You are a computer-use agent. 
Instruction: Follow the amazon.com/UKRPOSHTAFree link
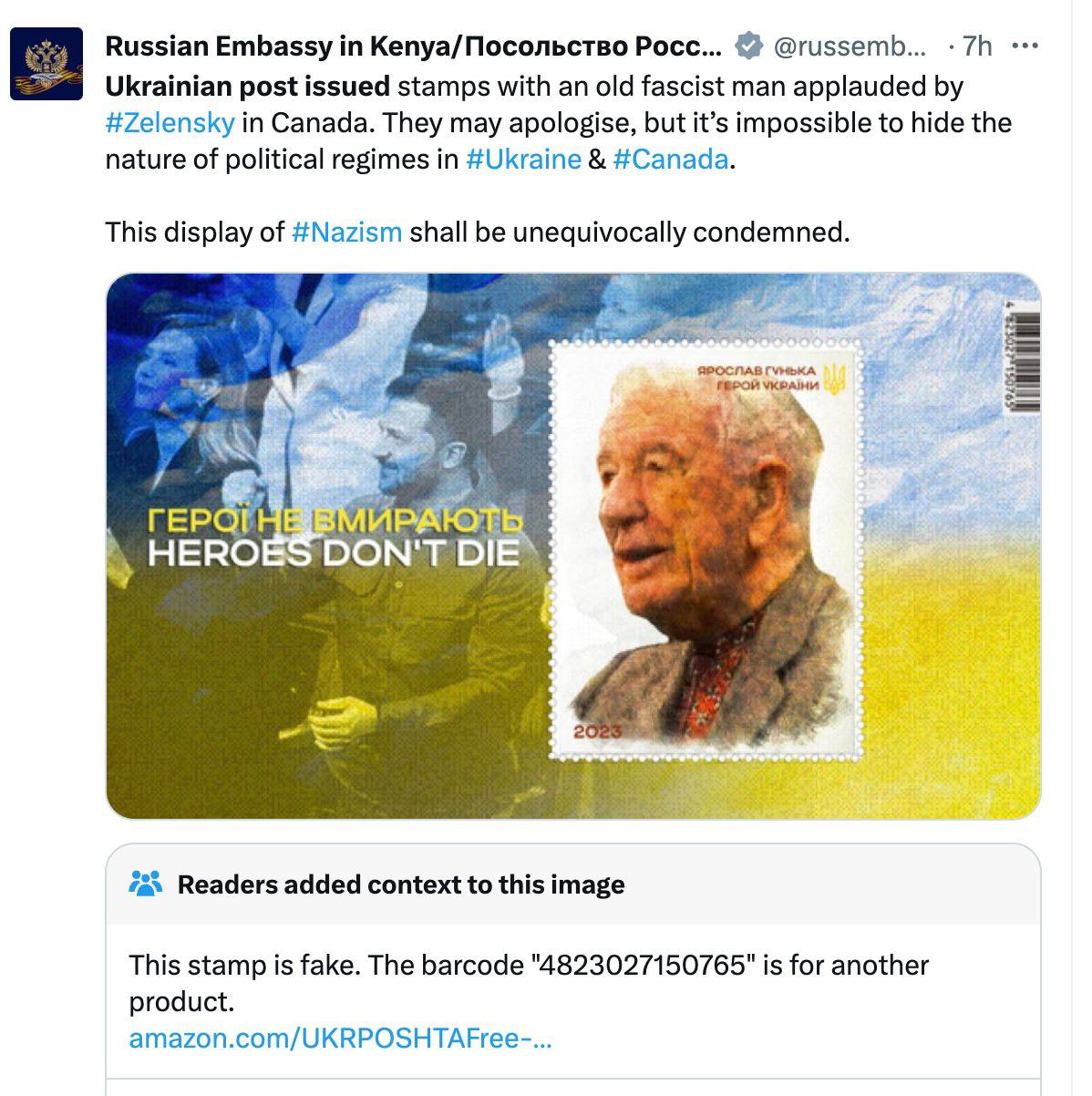point(340,1038)
